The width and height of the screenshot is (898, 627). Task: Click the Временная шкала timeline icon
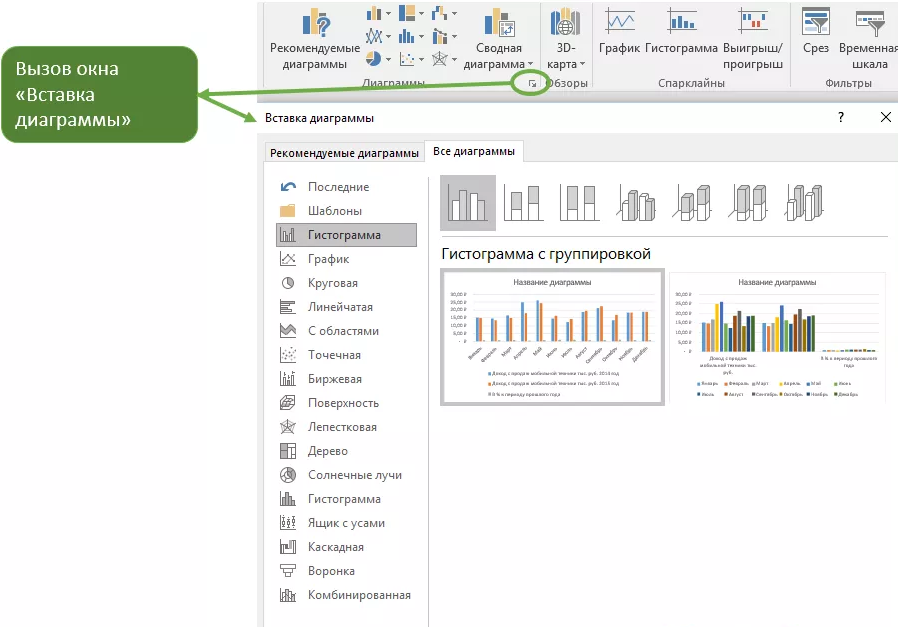click(x=870, y=23)
